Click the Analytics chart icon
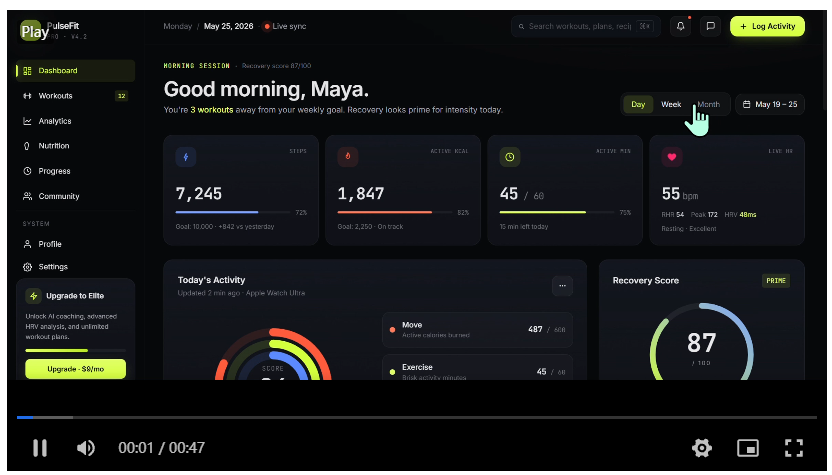The height and width of the screenshot is (475, 832). 27,121
